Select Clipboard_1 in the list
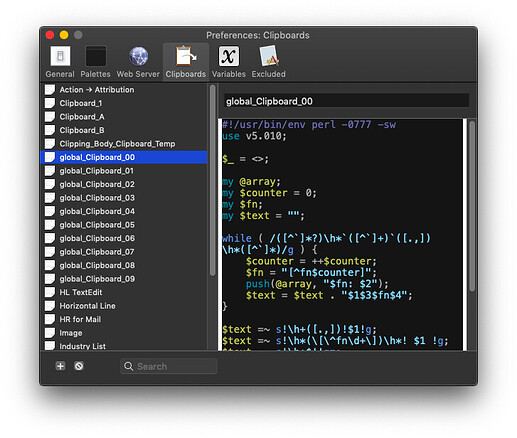Image resolution: width=517 pixels, height=438 pixels. (124, 103)
